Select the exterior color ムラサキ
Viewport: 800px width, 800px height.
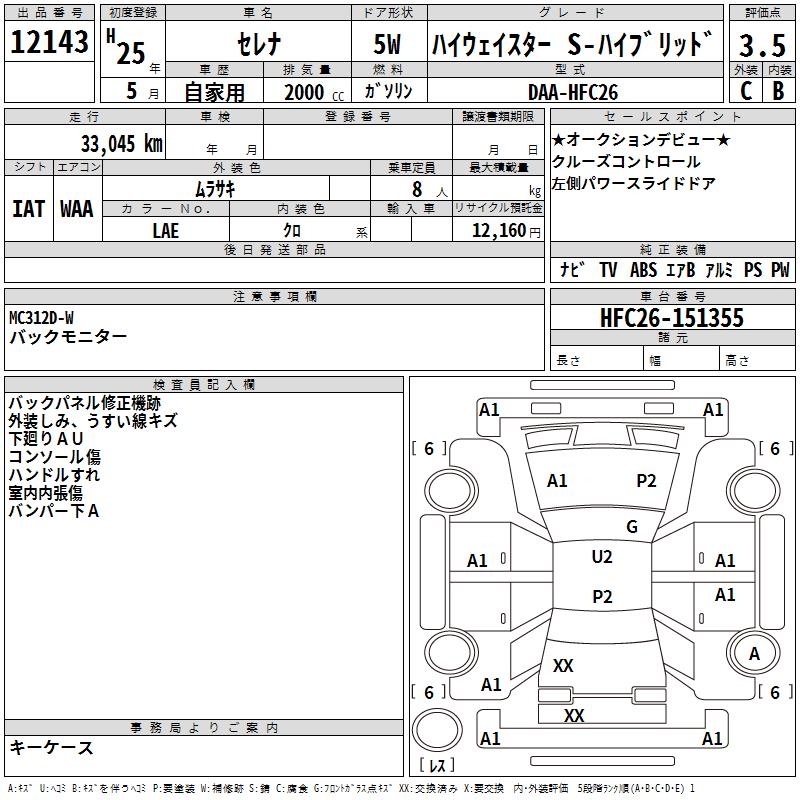215,189
